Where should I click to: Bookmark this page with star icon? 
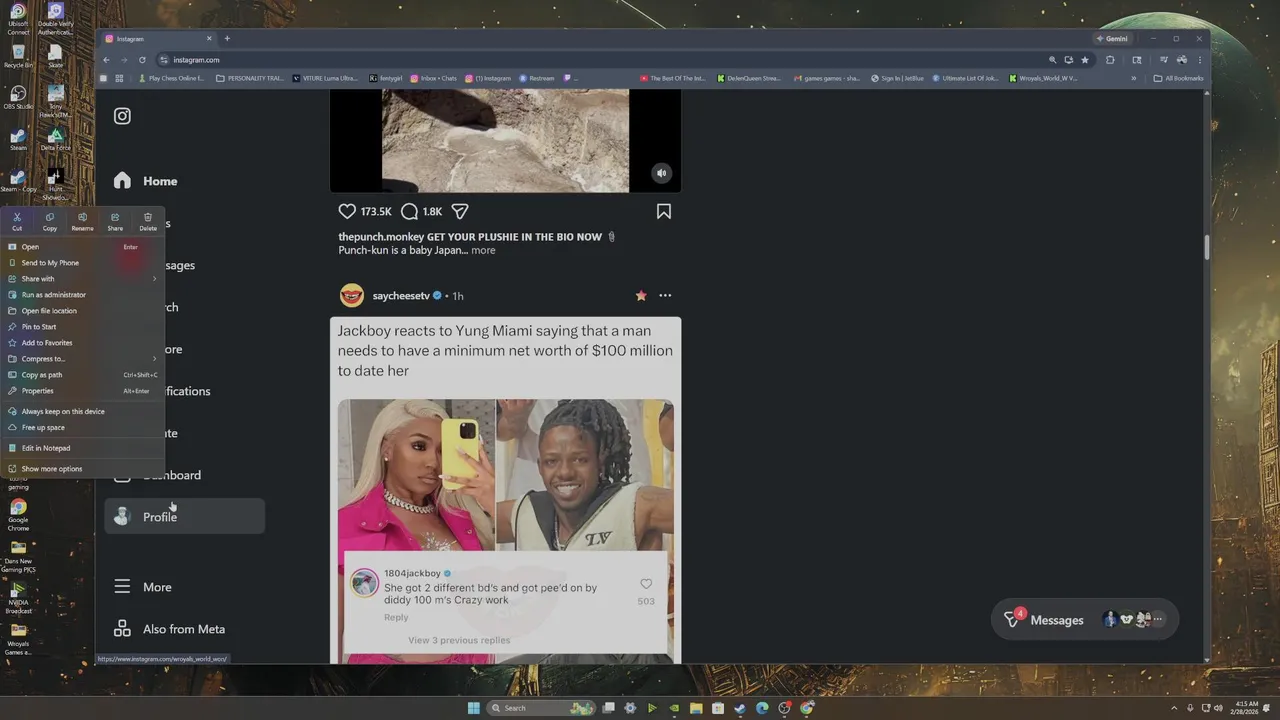point(1085,60)
